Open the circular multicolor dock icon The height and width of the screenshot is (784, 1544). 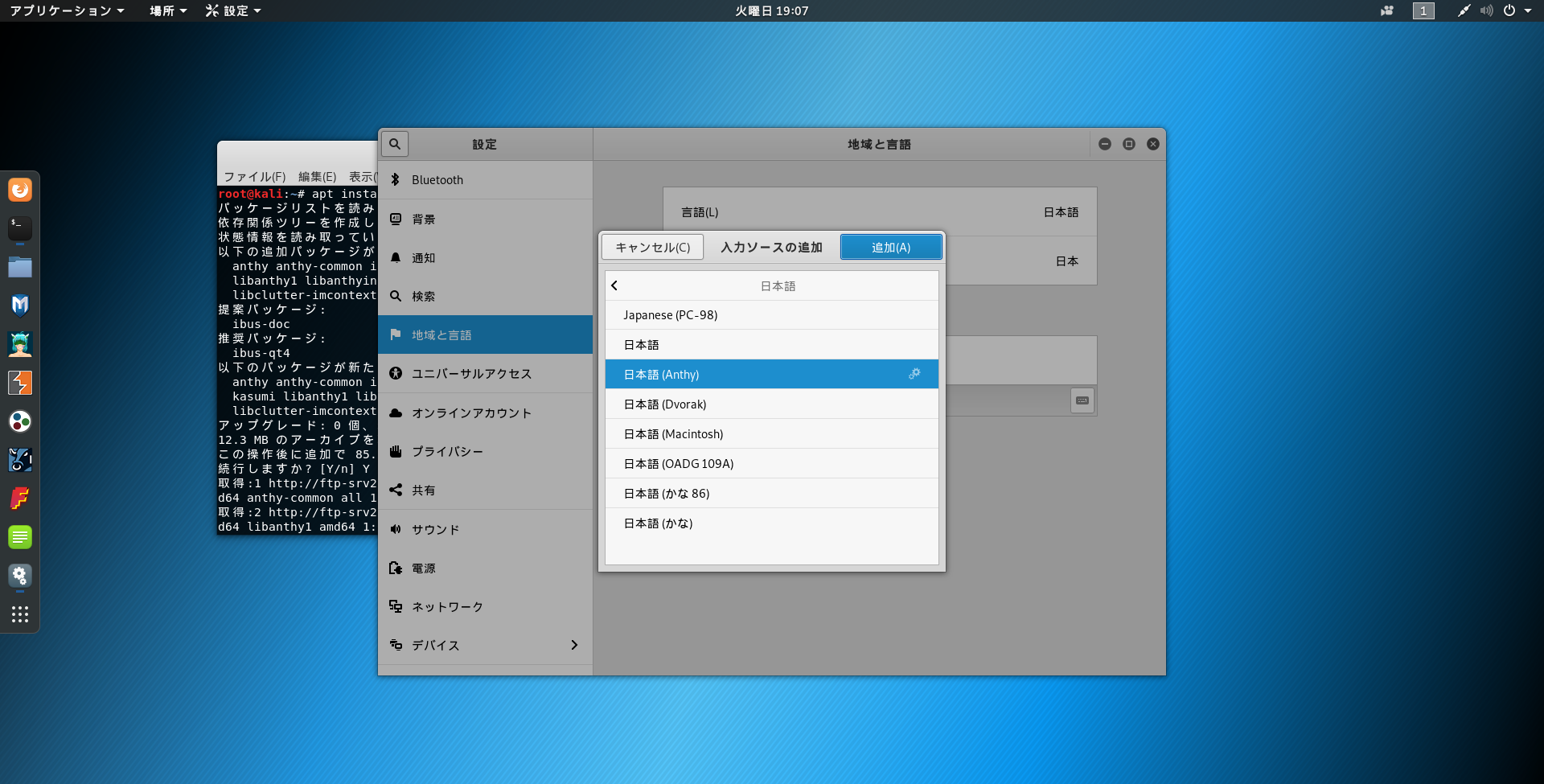(x=20, y=421)
